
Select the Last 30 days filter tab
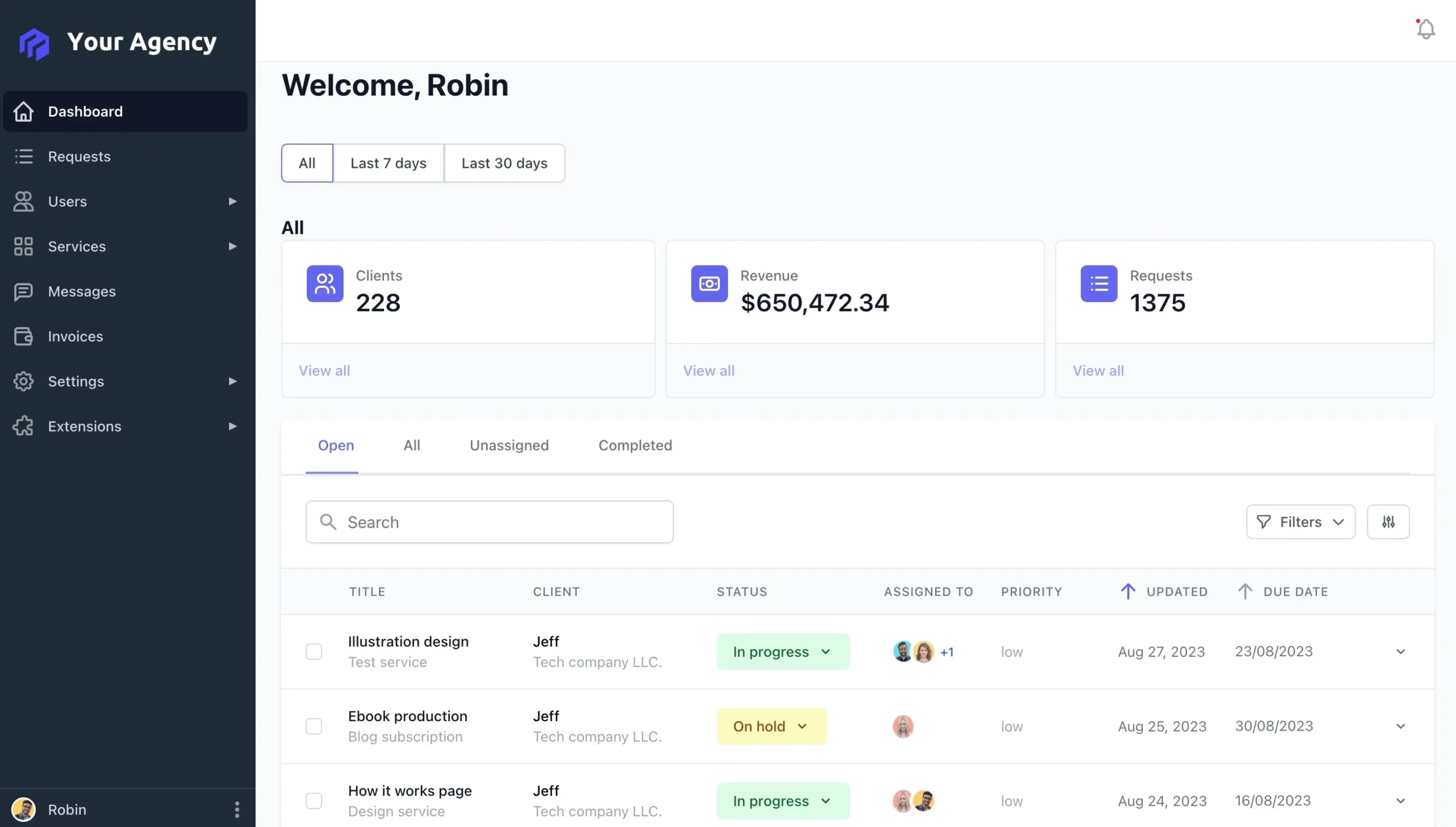504,163
